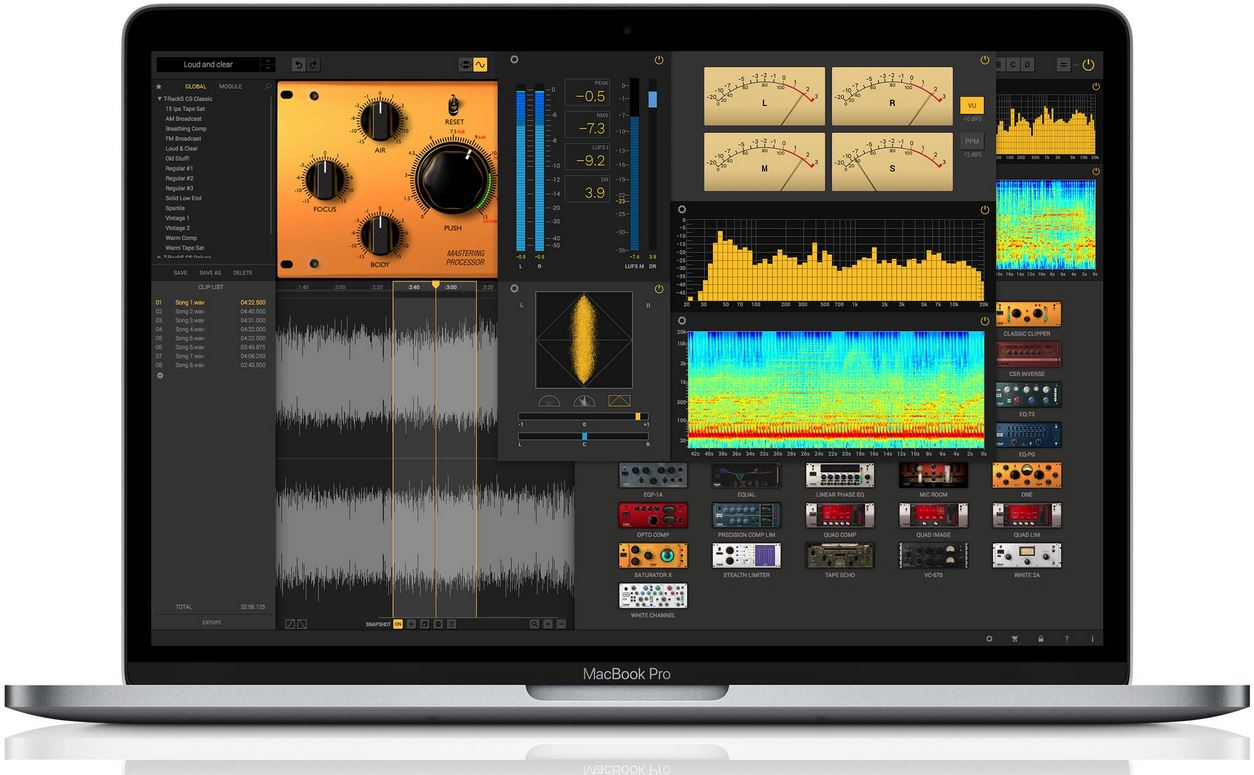Switch to the MODULE presets tab
1254x775 pixels.
click(230, 87)
